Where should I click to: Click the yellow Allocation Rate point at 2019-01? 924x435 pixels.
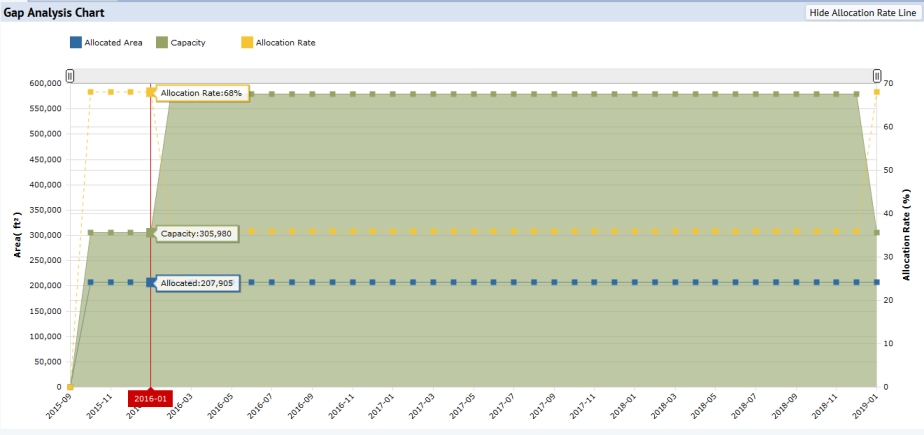[877, 92]
